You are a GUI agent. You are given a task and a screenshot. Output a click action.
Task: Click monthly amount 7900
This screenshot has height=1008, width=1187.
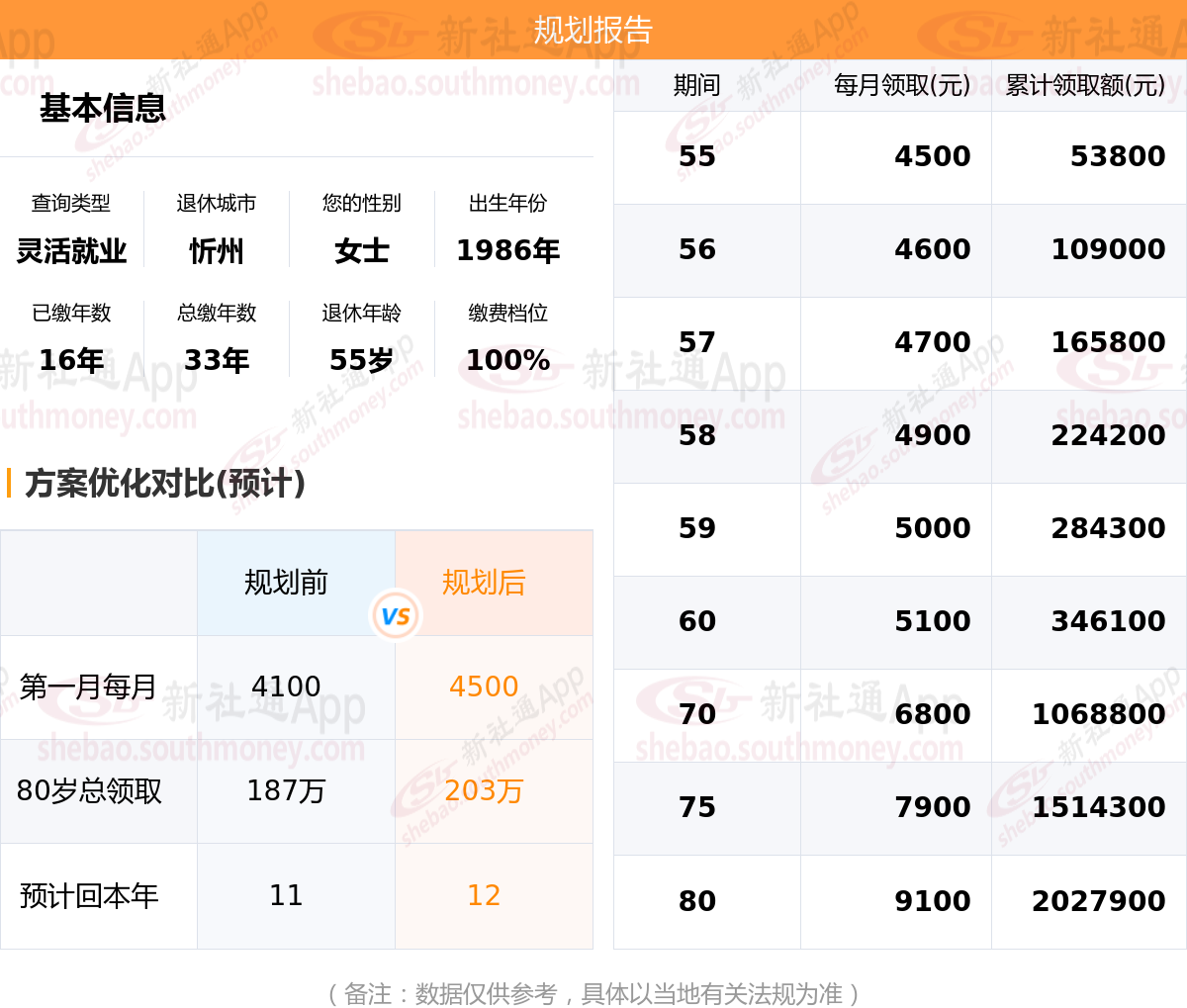tap(933, 807)
